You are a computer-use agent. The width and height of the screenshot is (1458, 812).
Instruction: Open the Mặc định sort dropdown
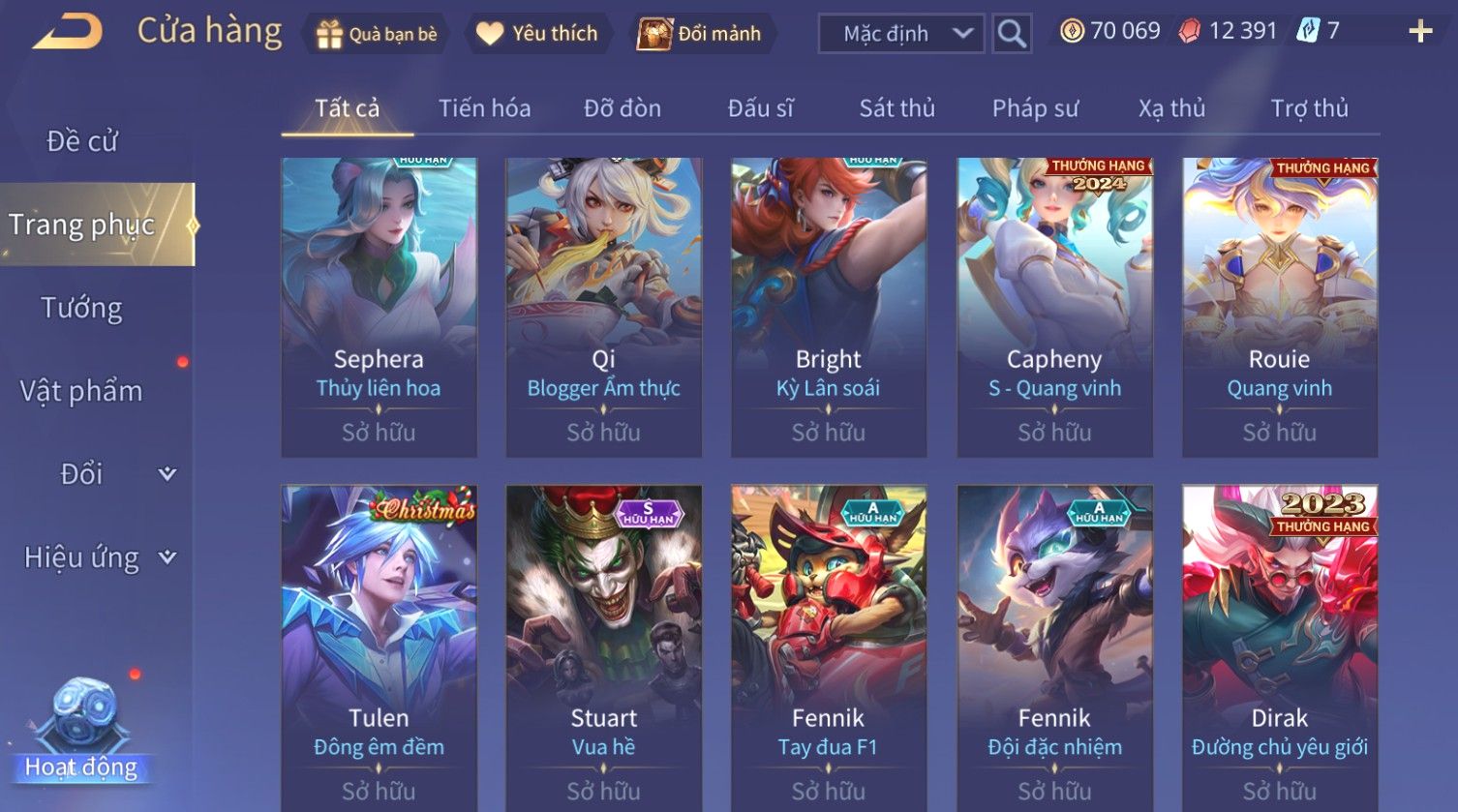[x=901, y=34]
